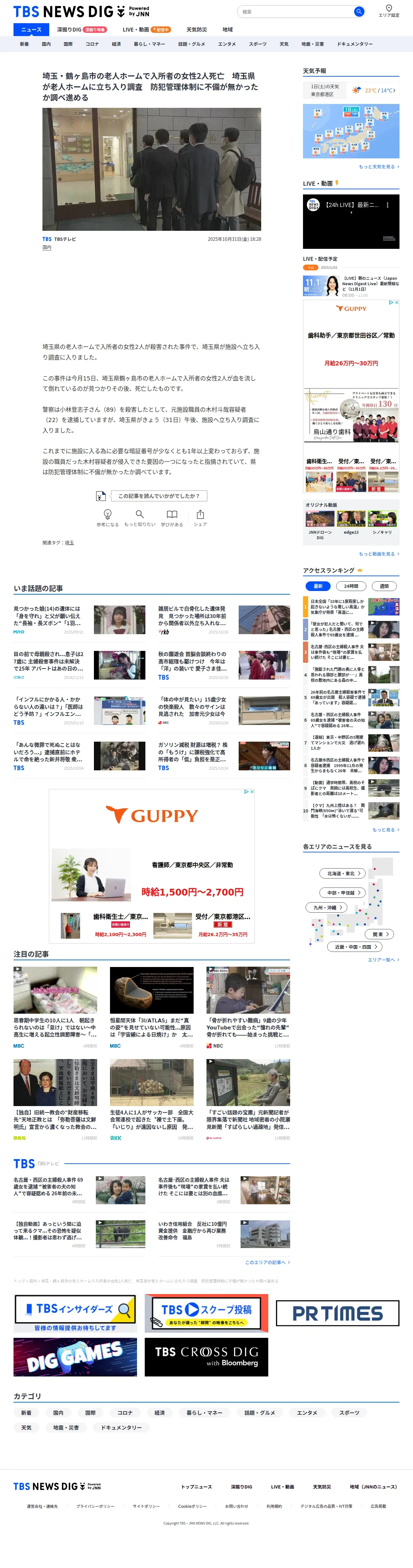Open edge23 video thumbnail
Image resolution: width=413 pixels, height=1568 pixels.
(351, 519)
